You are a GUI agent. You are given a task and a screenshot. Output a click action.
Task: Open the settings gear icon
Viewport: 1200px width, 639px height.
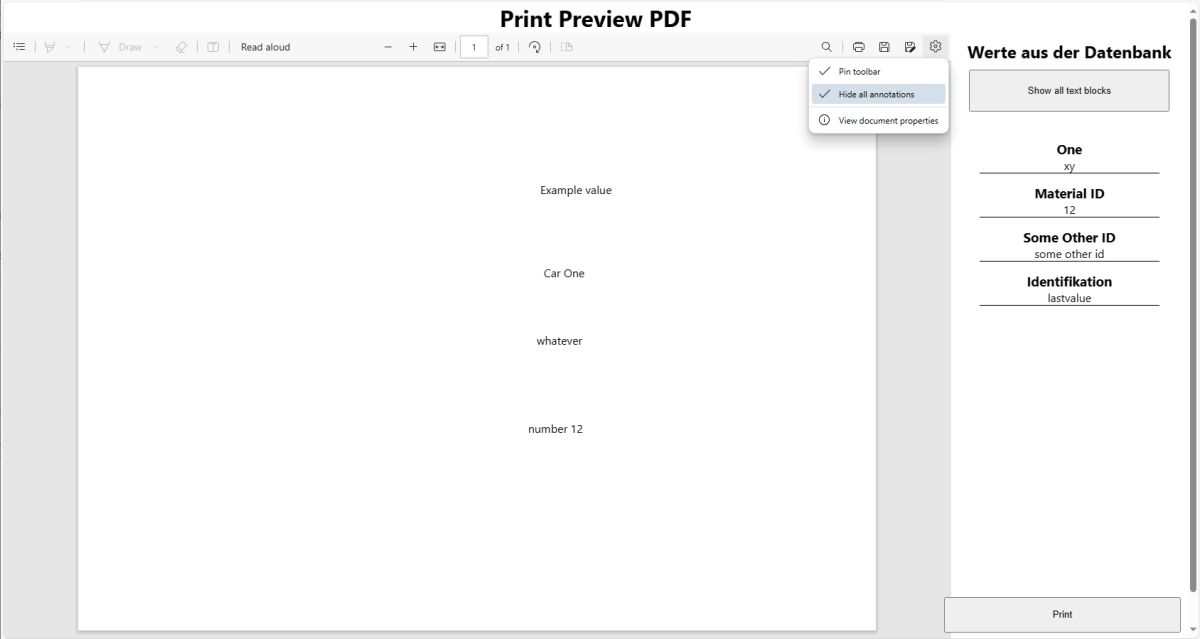pyautogui.click(x=935, y=46)
